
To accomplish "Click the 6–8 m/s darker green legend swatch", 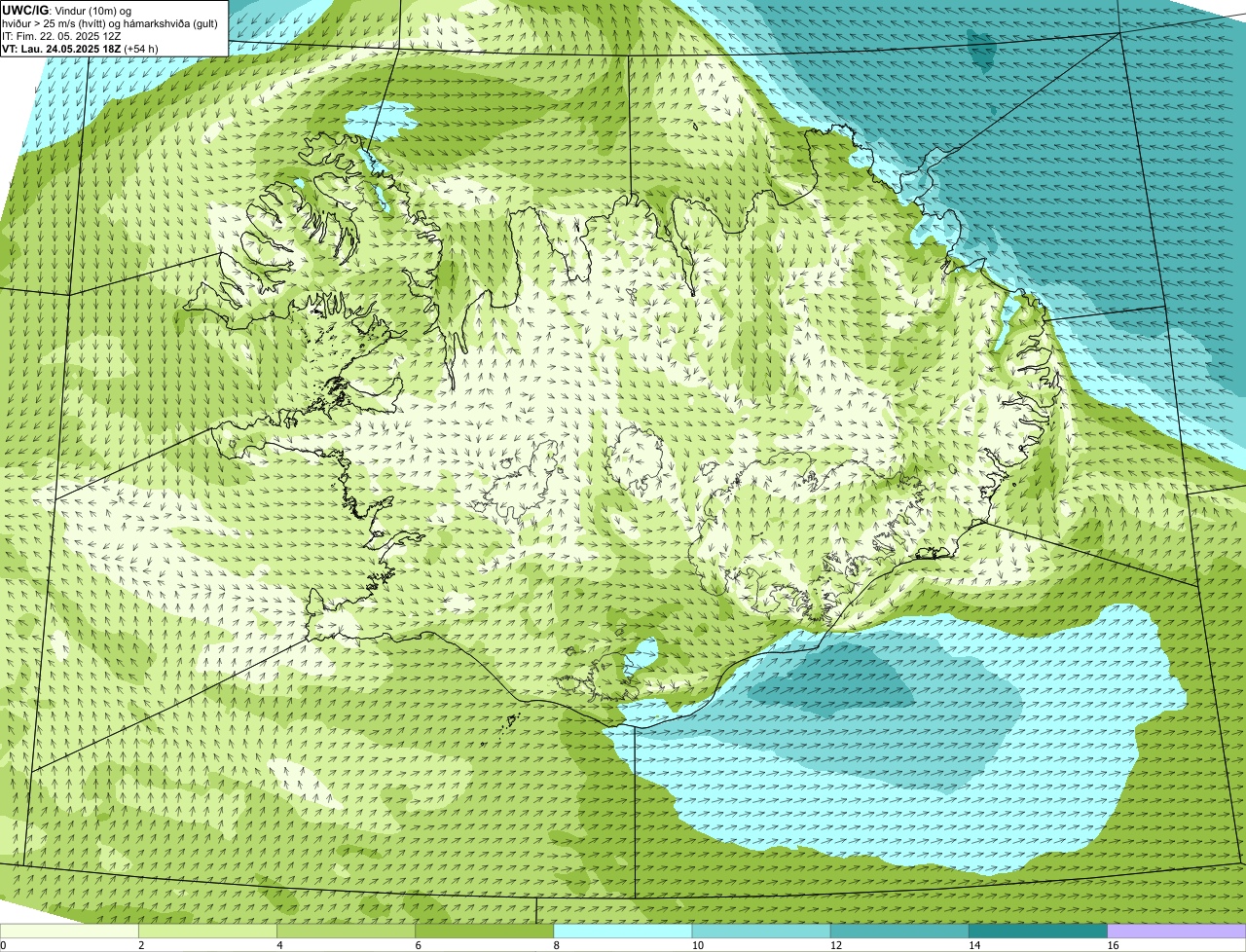I will (485, 932).
